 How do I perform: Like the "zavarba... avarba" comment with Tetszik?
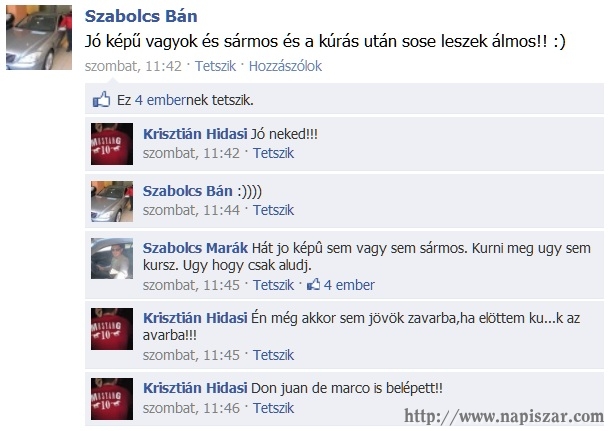click(x=273, y=355)
